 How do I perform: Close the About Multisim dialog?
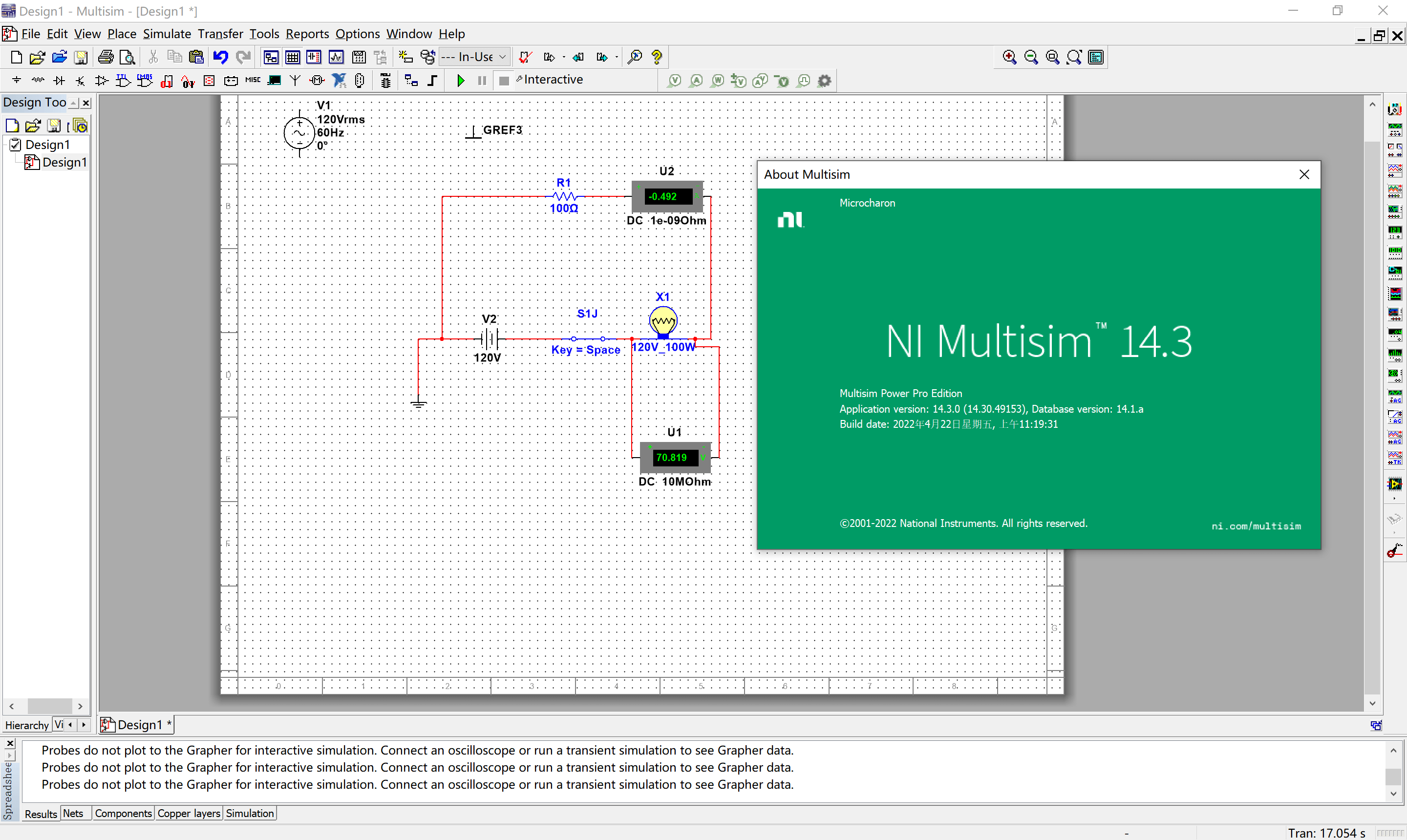tap(1304, 174)
